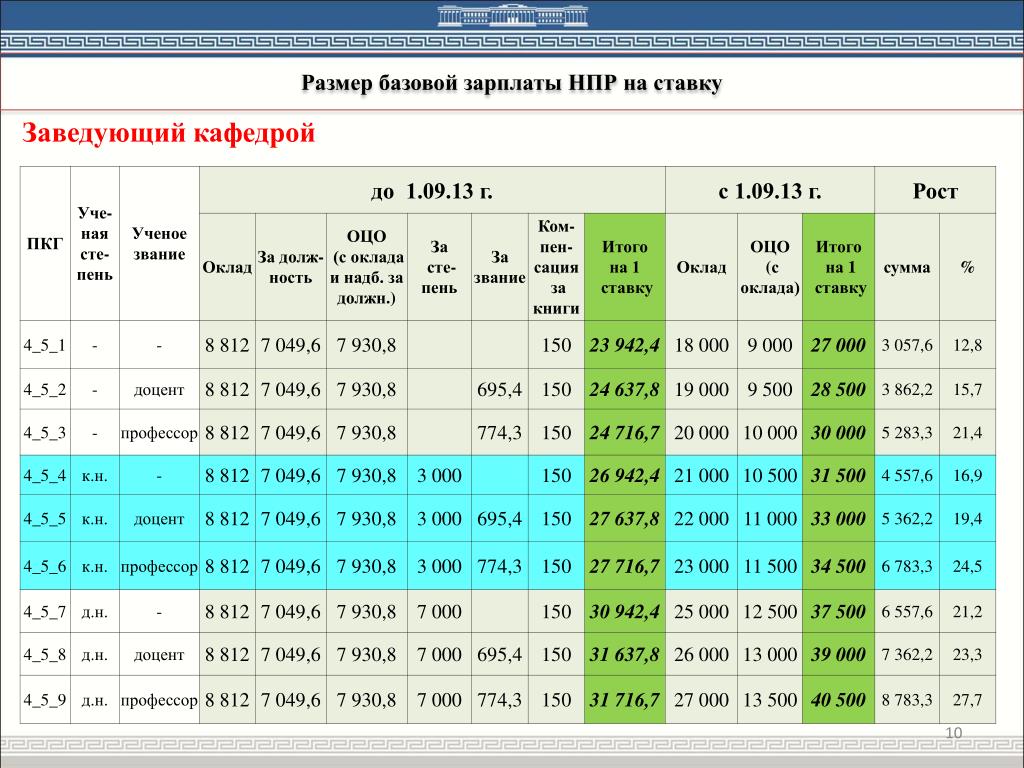Select the title 'Размер базовой зарплаты НПР на ставку'
Screen dimensions: 1024x768
(x=511, y=84)
